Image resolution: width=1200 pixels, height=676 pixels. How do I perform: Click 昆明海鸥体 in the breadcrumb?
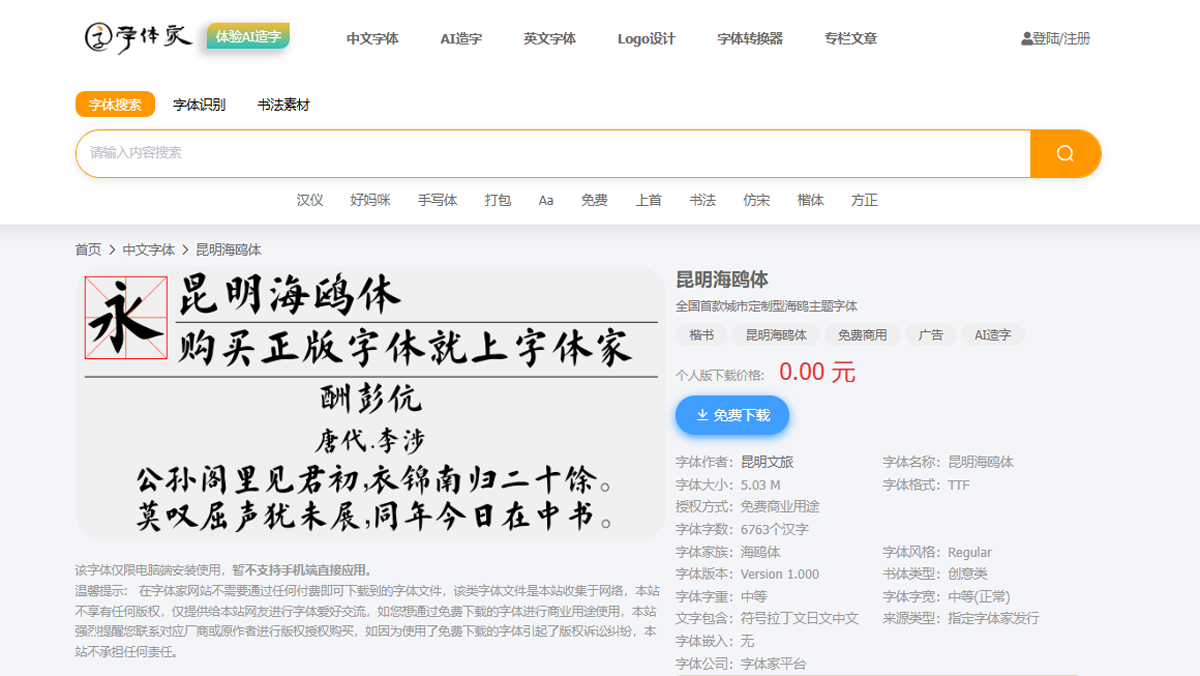[228, 250]
